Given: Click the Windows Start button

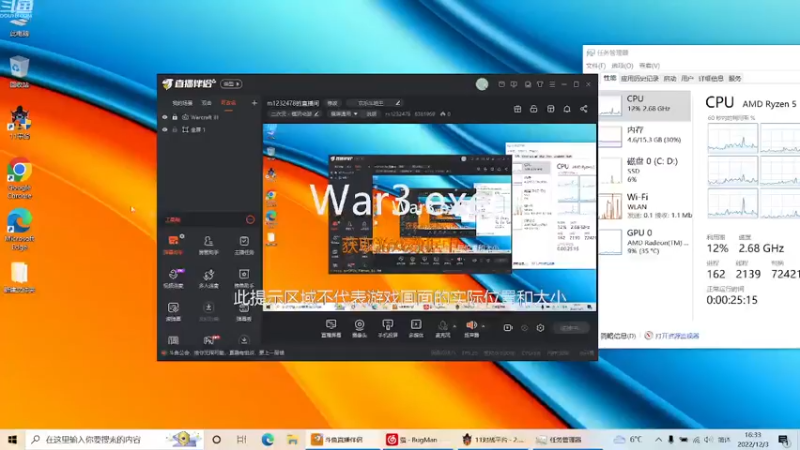Looking at the screenshot, I should pos(12,439).
